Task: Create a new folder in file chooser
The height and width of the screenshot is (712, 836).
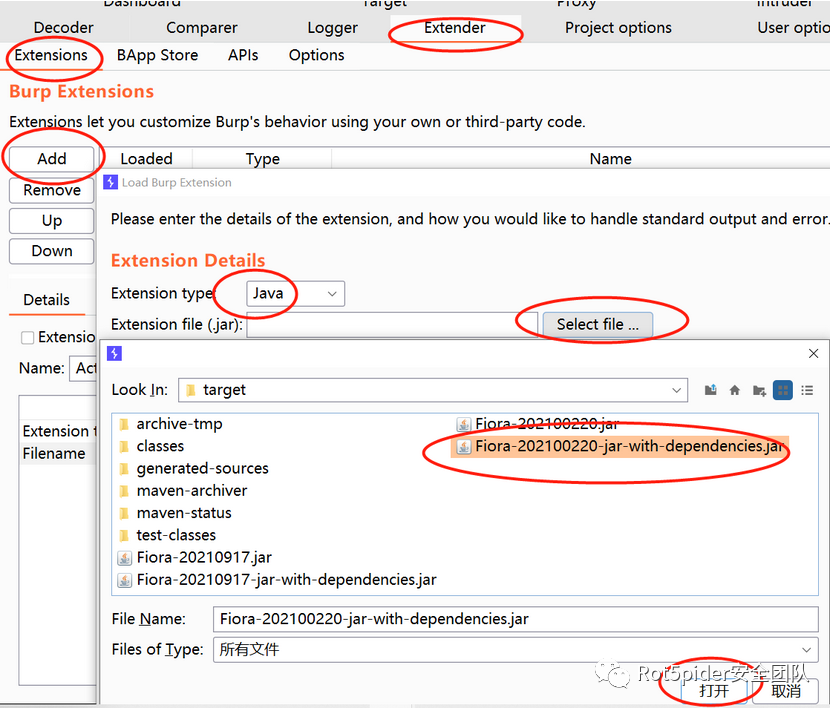Action: (x=759, y=391)
